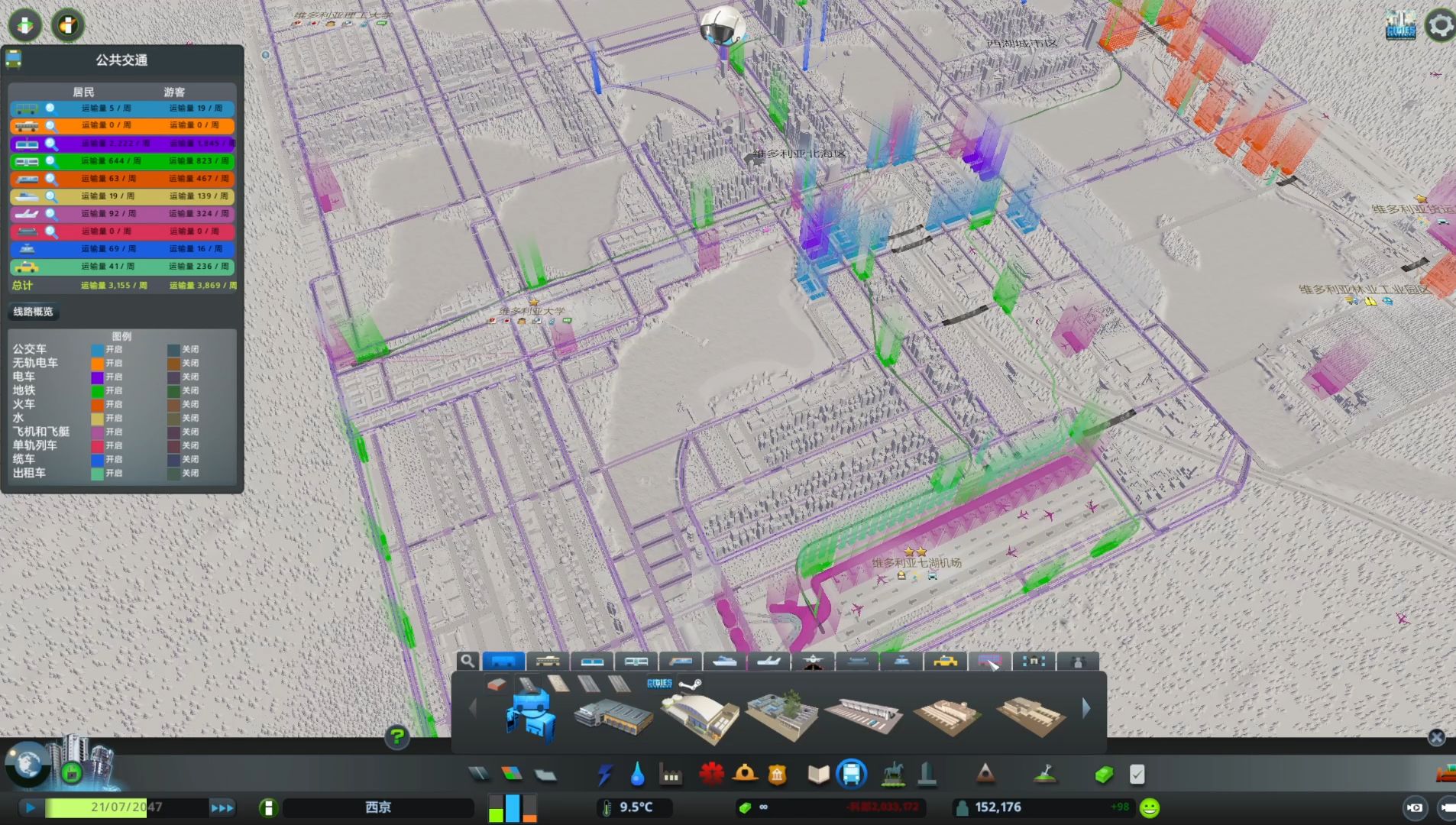Viewport: 1456px width, 825px height.
Task: Select the depot with trees thumbnail
Action: click(x=781, y=715)
